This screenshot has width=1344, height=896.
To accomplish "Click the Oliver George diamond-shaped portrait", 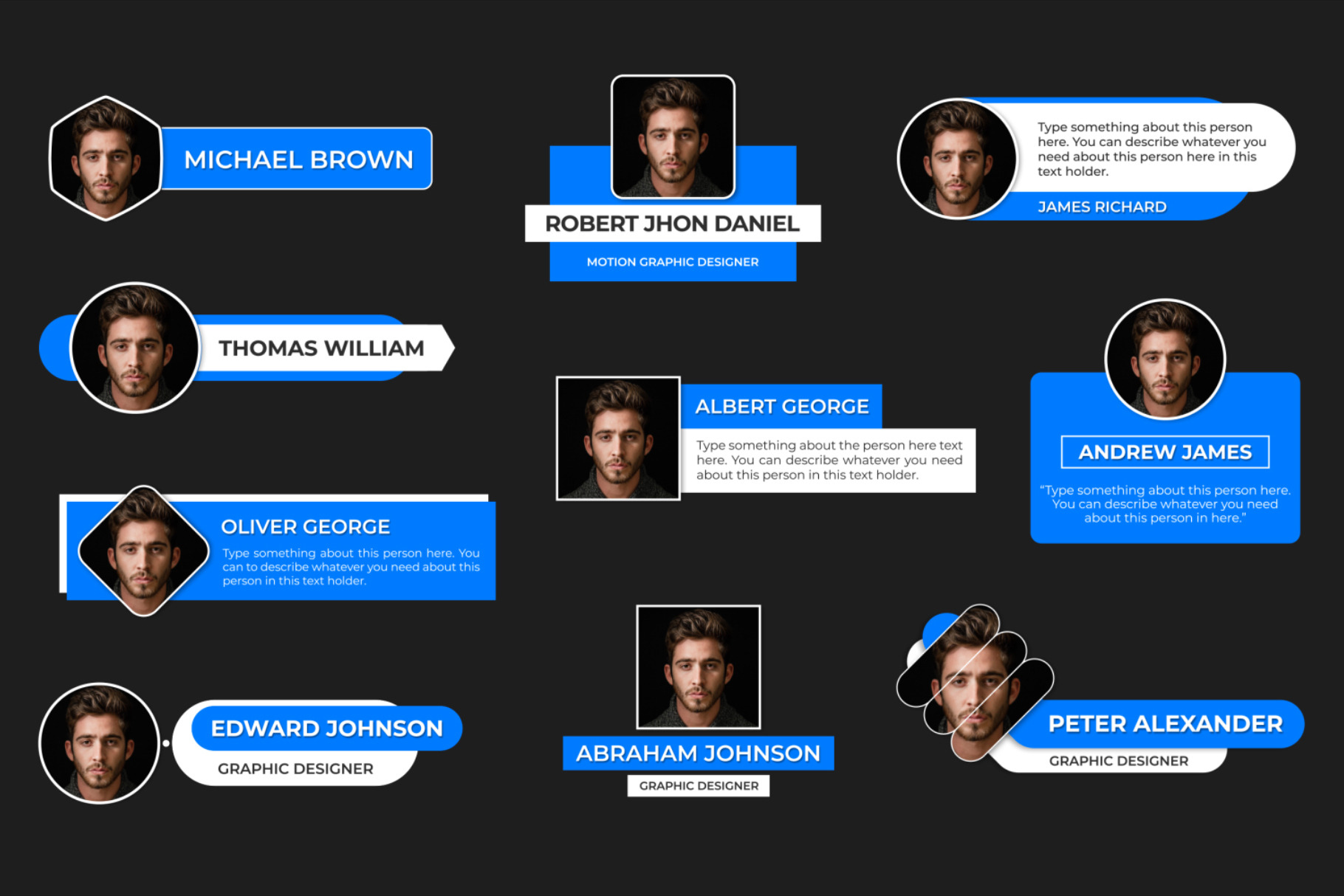I will pyautogui.click(x=143, y=551).
